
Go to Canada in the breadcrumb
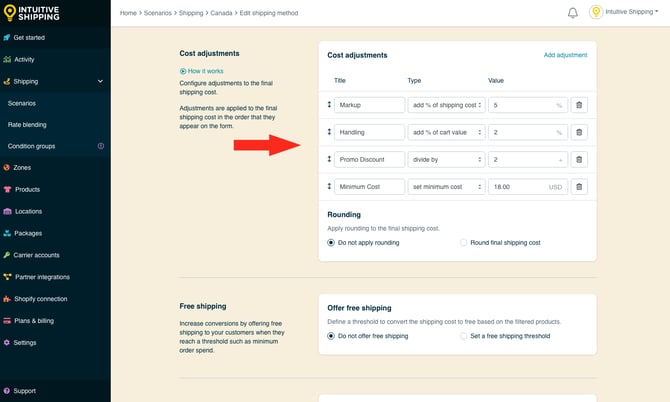221,13
